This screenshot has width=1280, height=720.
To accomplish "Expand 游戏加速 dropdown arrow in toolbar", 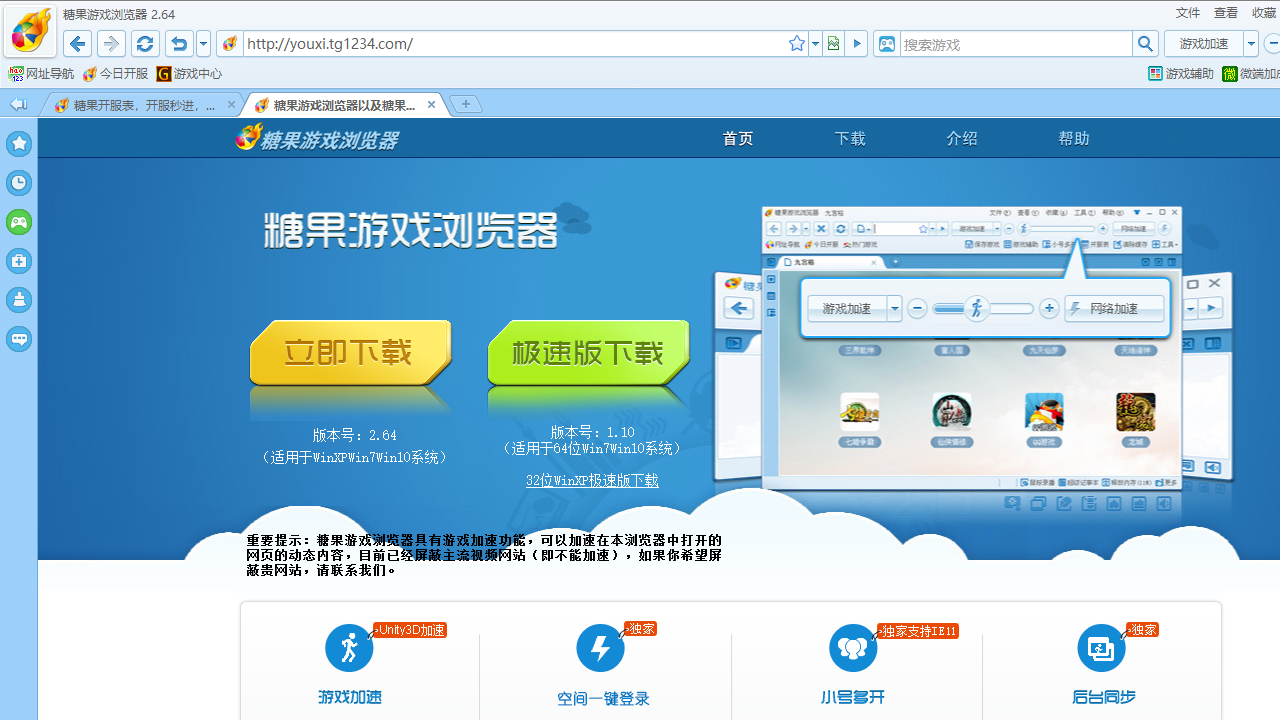I will pos(1251,44).
